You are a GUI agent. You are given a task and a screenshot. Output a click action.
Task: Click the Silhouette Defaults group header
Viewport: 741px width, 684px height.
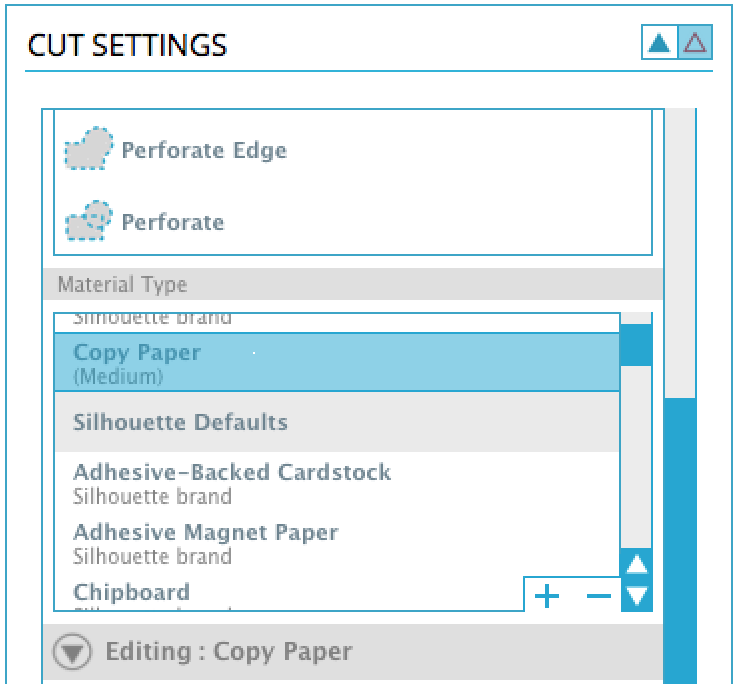337,422
